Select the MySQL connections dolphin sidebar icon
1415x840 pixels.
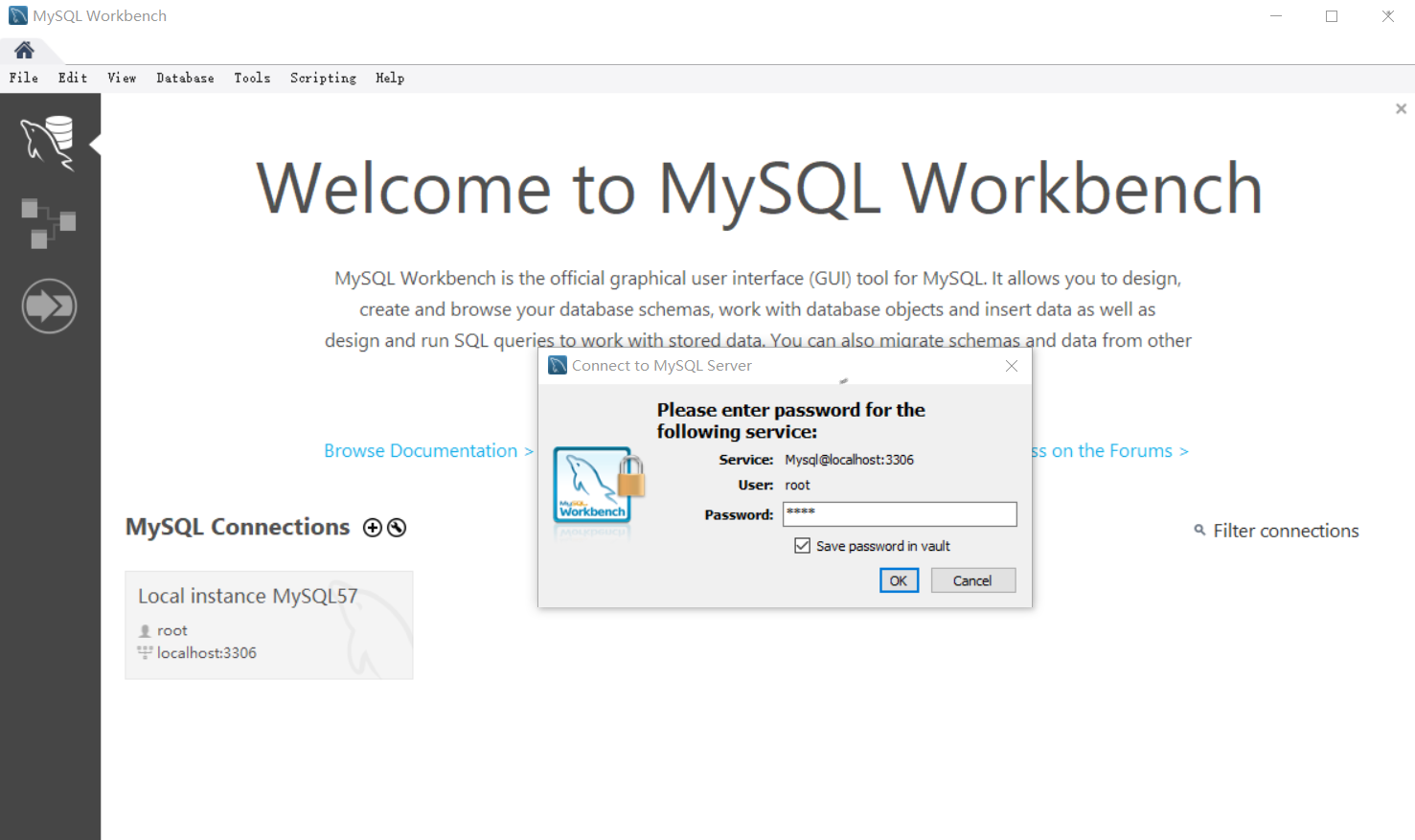49,144
